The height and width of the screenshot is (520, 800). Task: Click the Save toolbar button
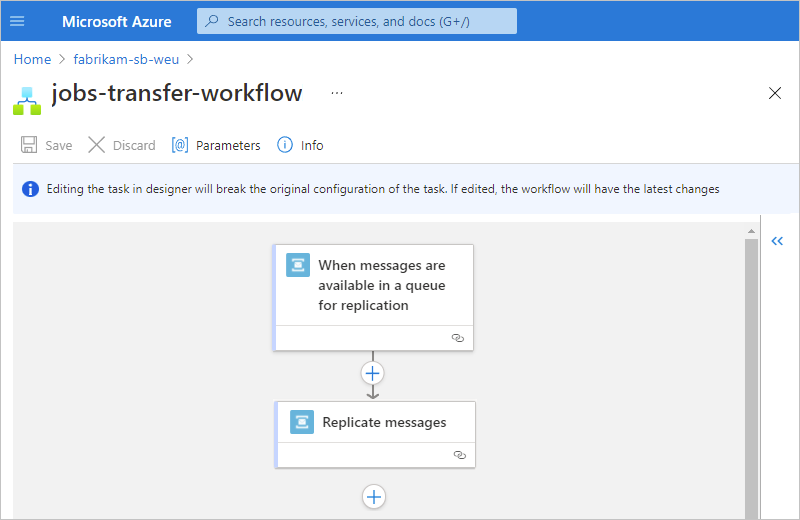47,145
